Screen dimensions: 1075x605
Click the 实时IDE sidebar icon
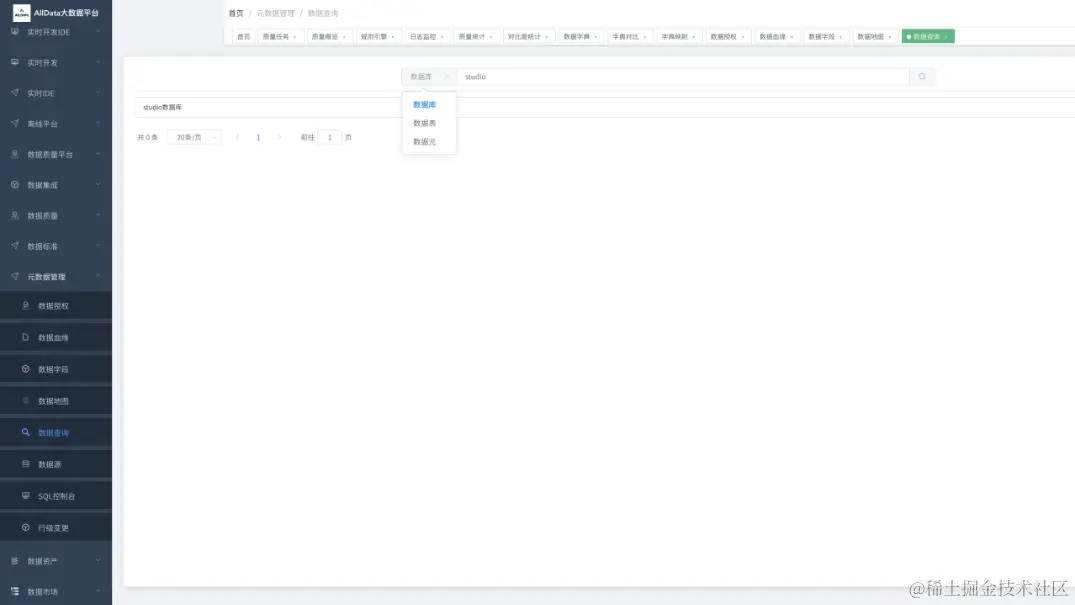pyautogui.click(x=15, y=93)
